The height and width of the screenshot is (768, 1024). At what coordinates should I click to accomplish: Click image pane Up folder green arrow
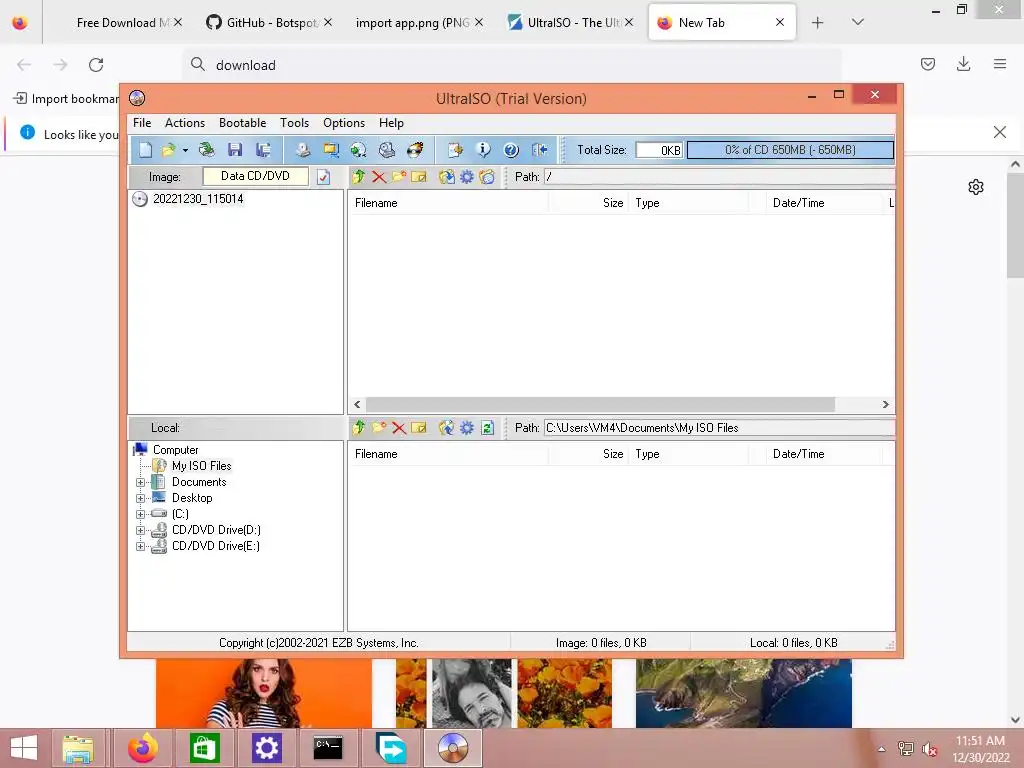click(359, 177)
